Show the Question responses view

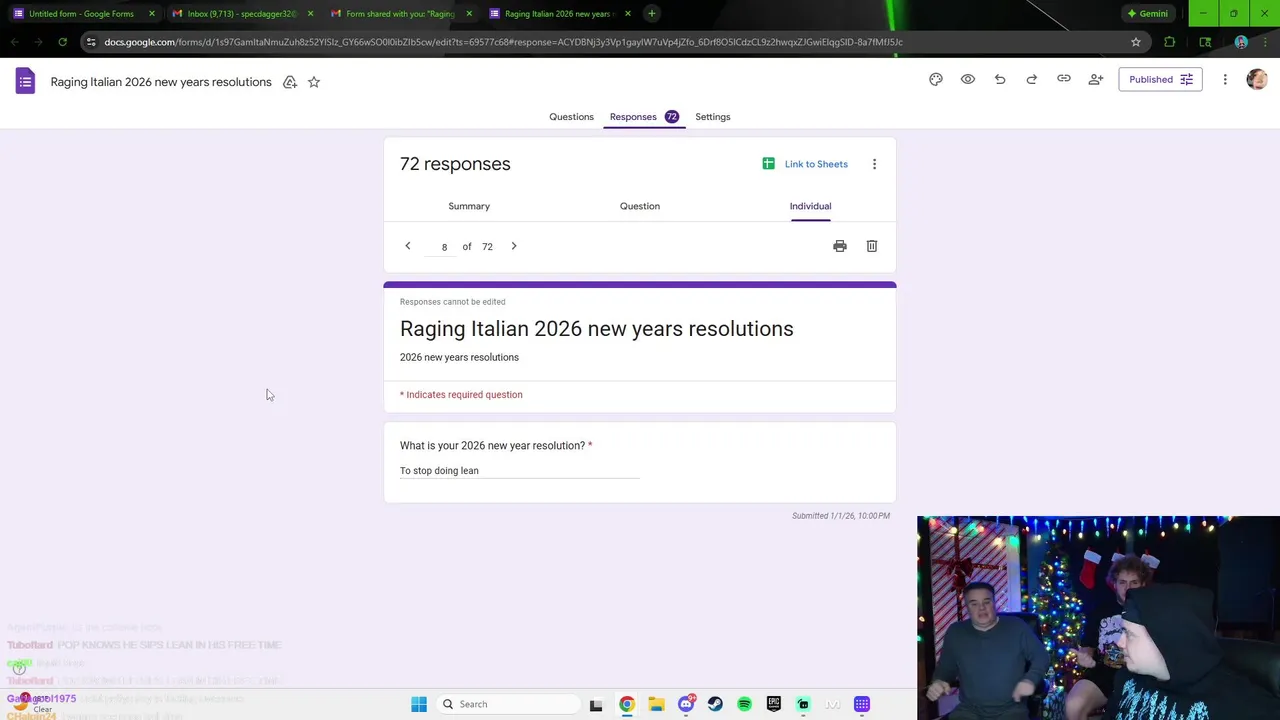point(640,206)
